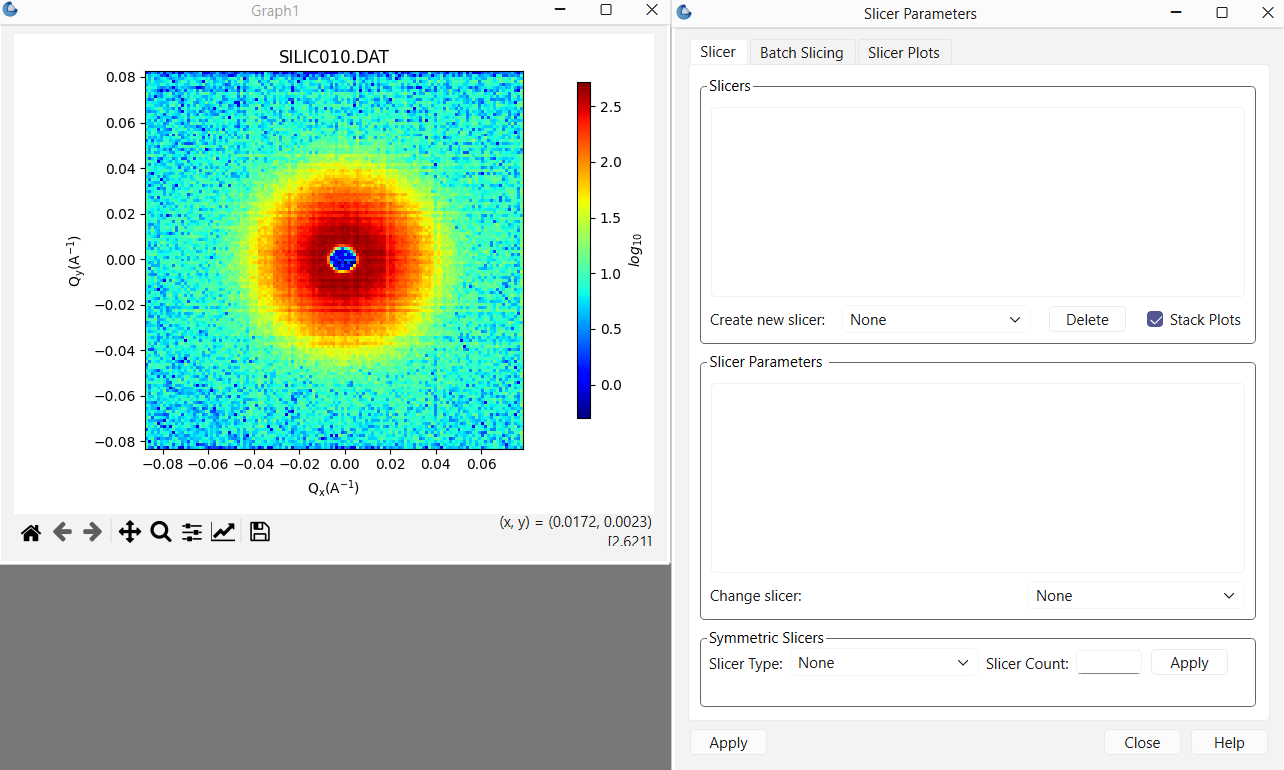The height and width of the screenshot is (770, 1284).
Task: Maximize the Slicer Parameters window
Action: click(1222, 13)
